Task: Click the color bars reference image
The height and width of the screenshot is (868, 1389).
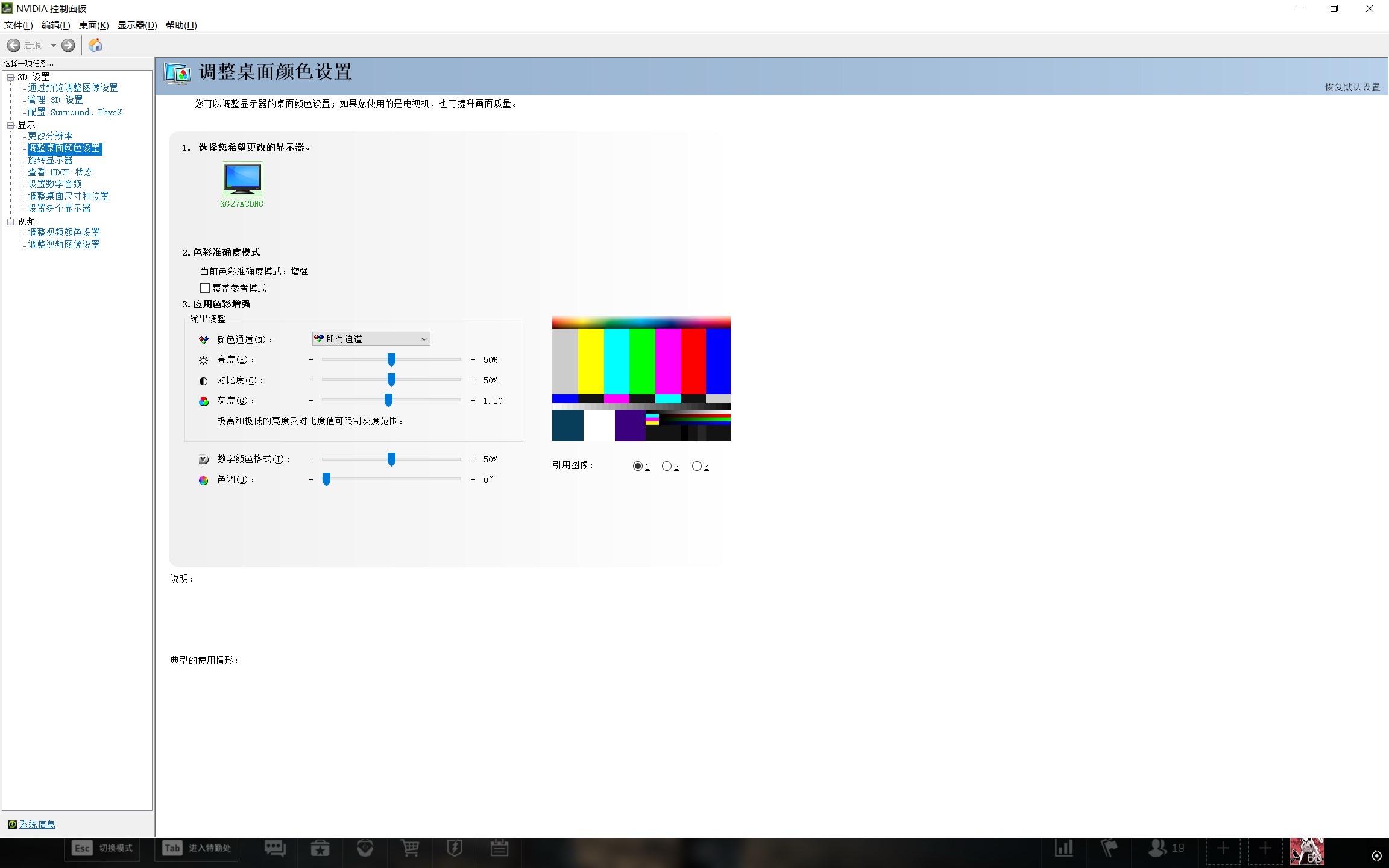Action: pyautogui.click(x=641, y=379)
